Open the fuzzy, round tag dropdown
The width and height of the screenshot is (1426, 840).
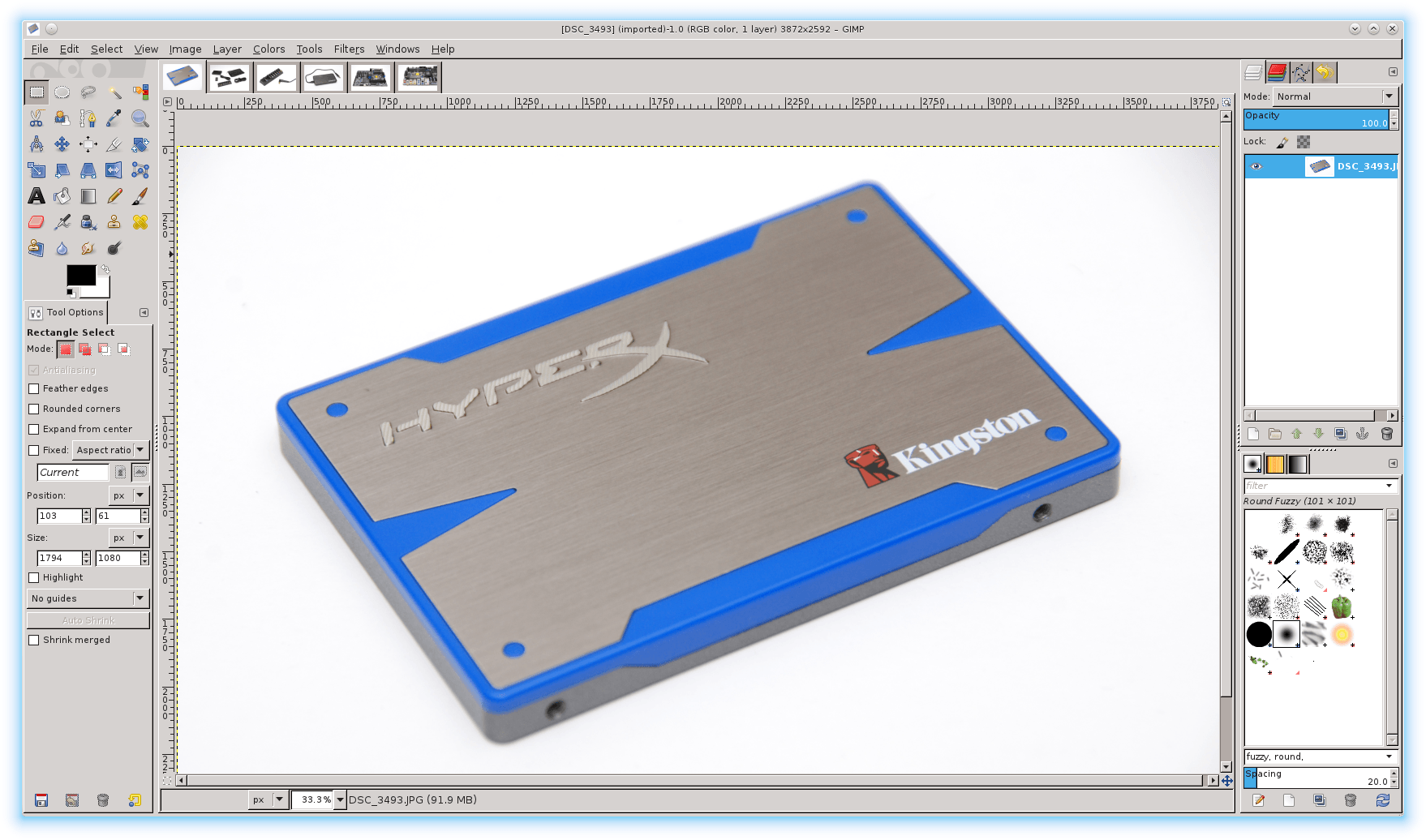1389,756
